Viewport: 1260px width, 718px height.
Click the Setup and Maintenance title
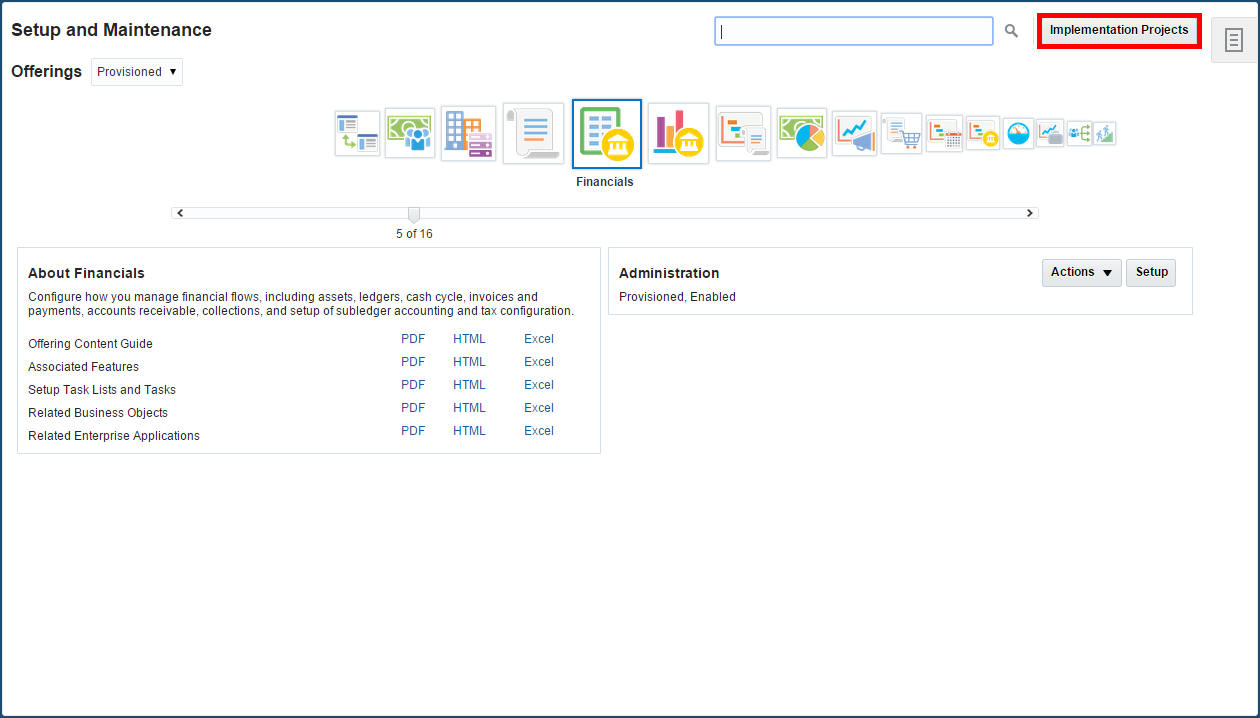(x=111, y=30)
